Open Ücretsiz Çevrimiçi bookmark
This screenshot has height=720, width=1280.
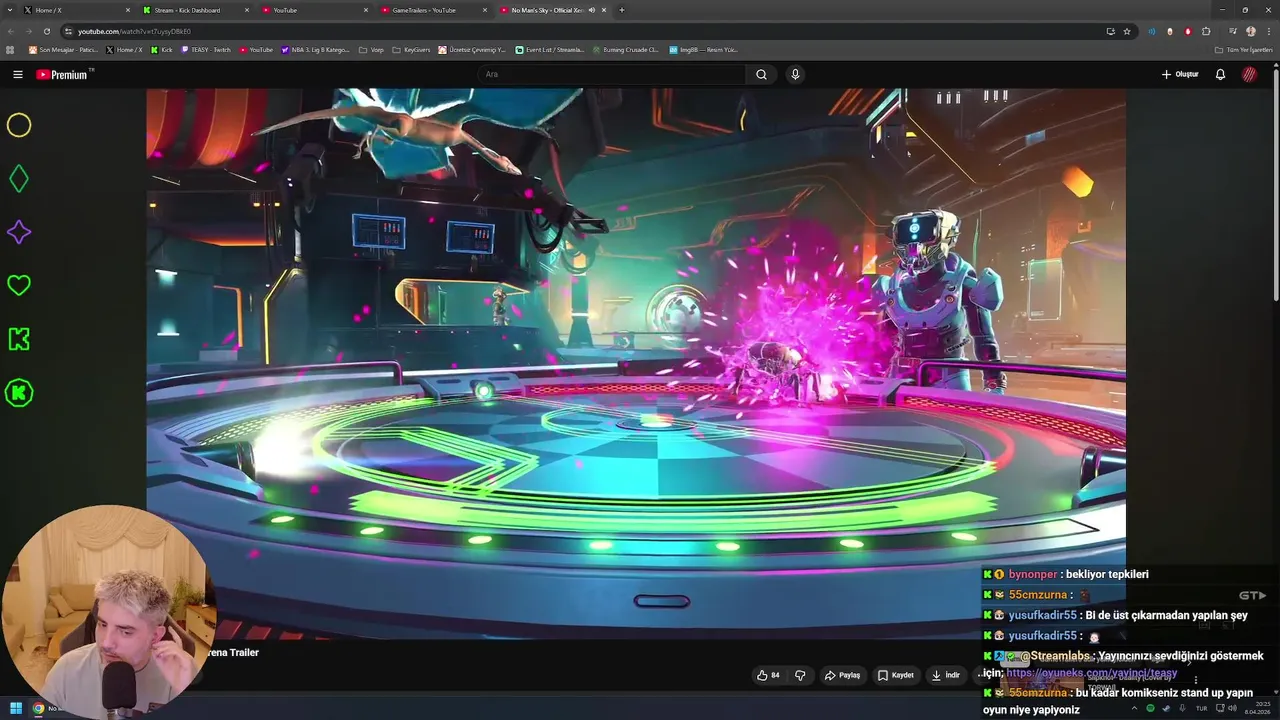tap(473, 49)
